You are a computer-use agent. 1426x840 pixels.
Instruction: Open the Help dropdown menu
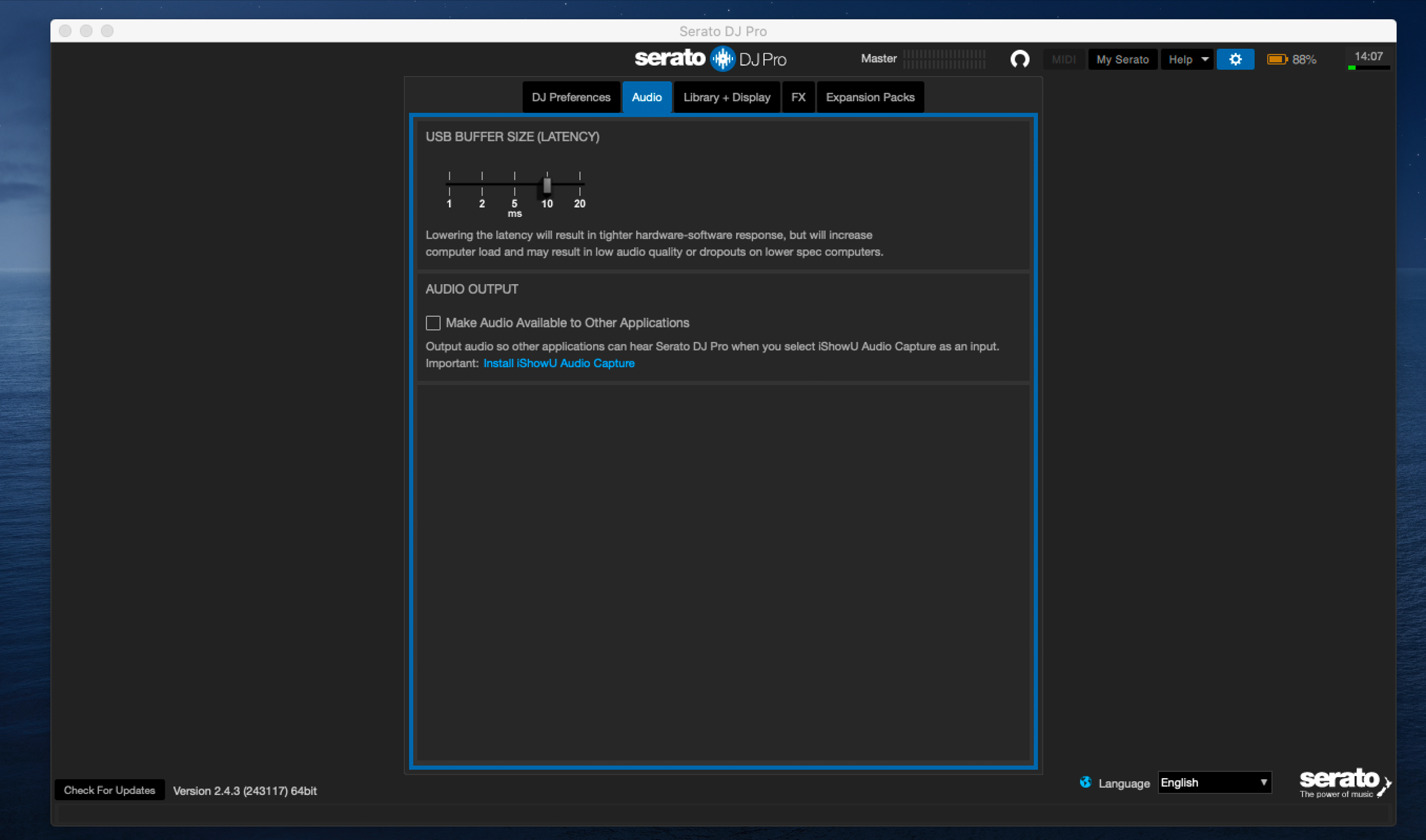coord(1187,59)
